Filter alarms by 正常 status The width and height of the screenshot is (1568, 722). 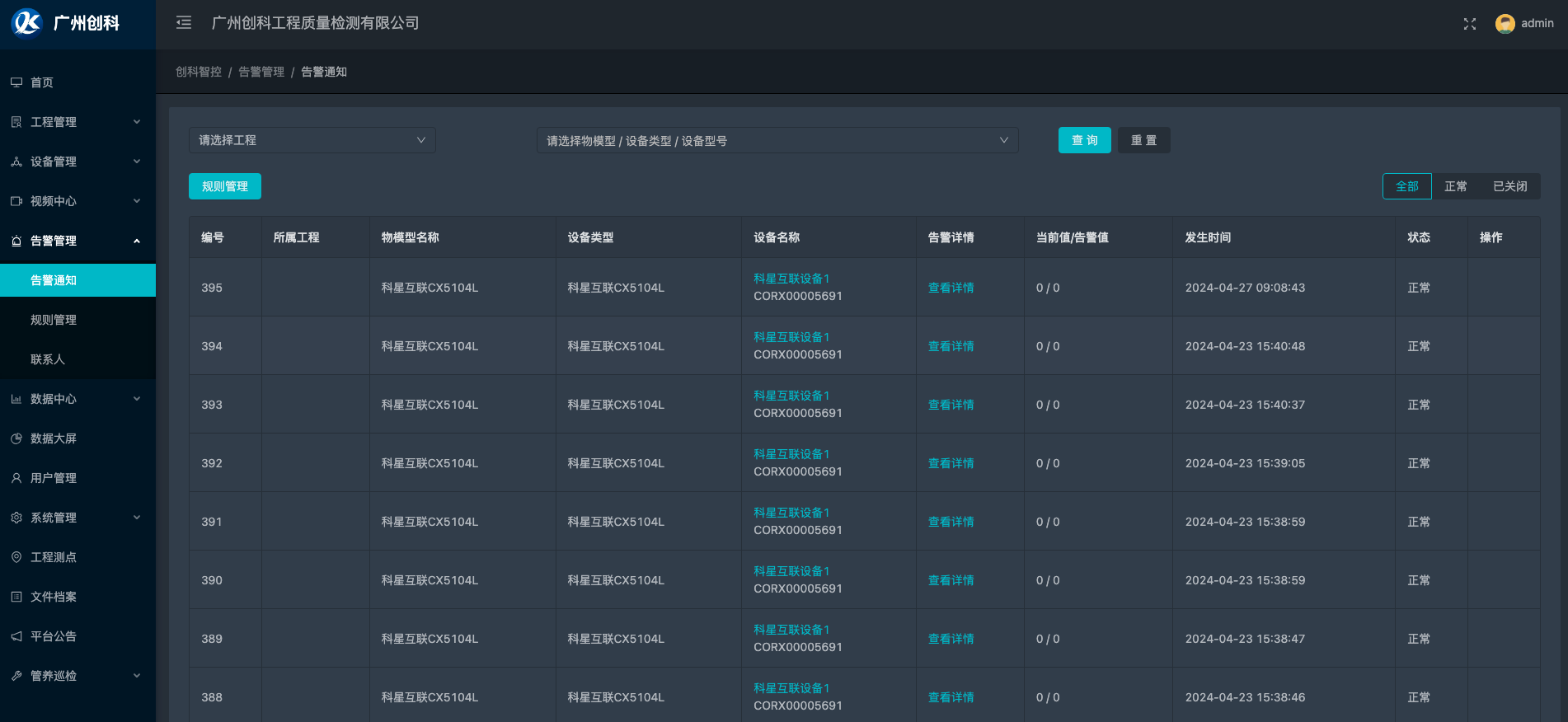[x=1455, y=186]
